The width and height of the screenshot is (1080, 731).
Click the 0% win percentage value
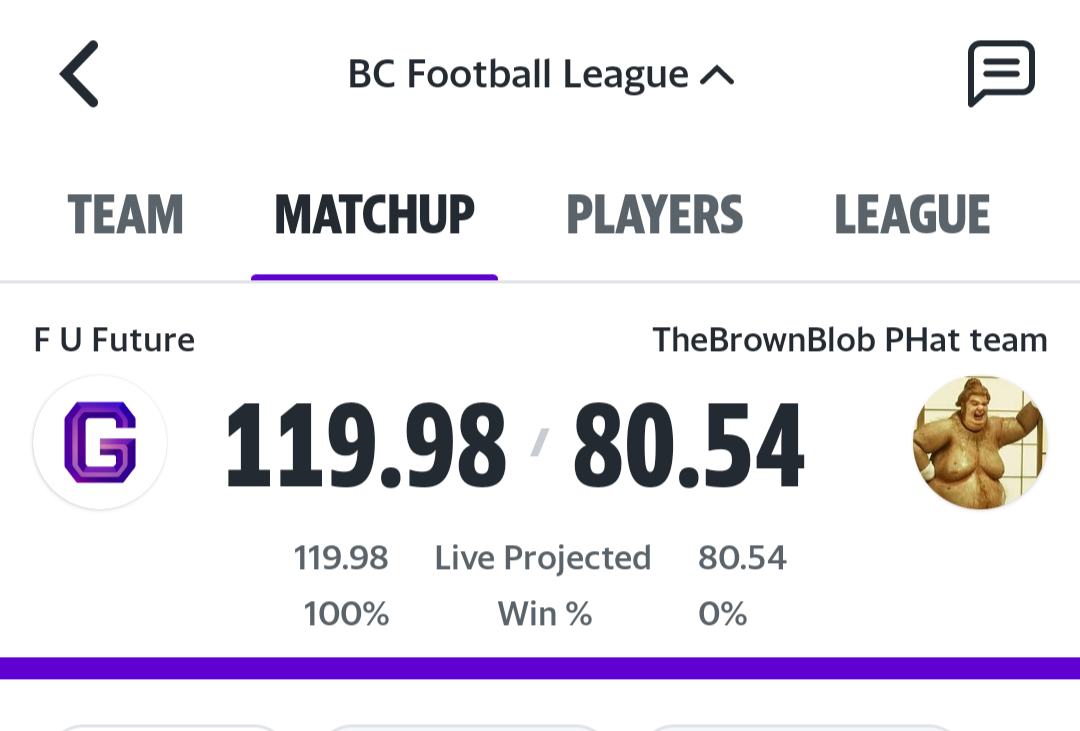pos(723,613)
